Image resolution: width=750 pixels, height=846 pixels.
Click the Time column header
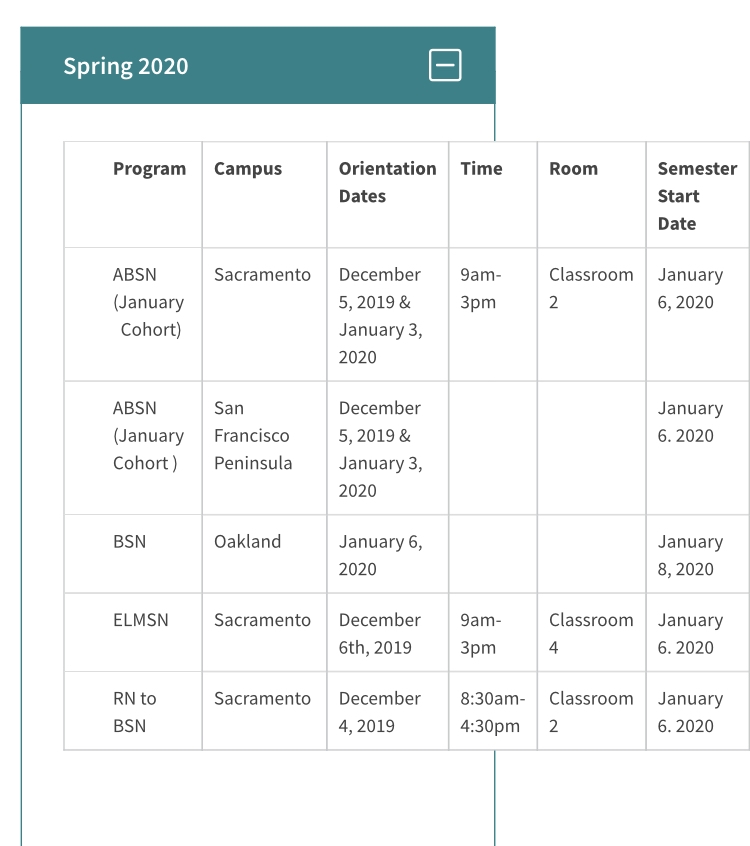tap(481, 169)
